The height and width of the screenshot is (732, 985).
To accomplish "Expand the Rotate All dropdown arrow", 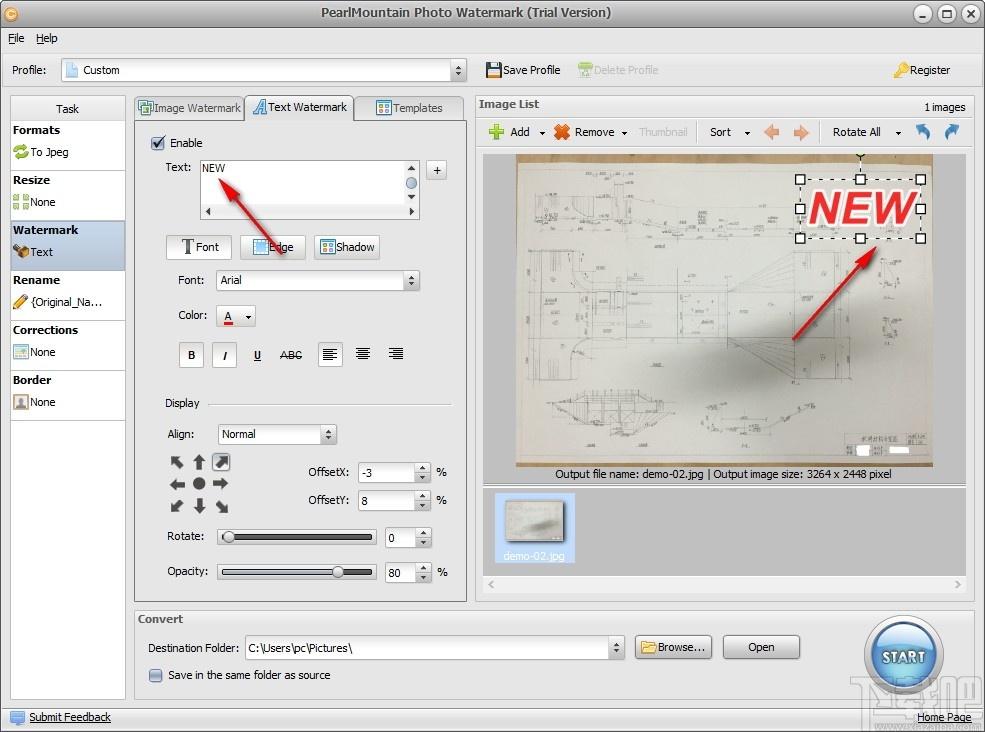I will pos(898,133).
